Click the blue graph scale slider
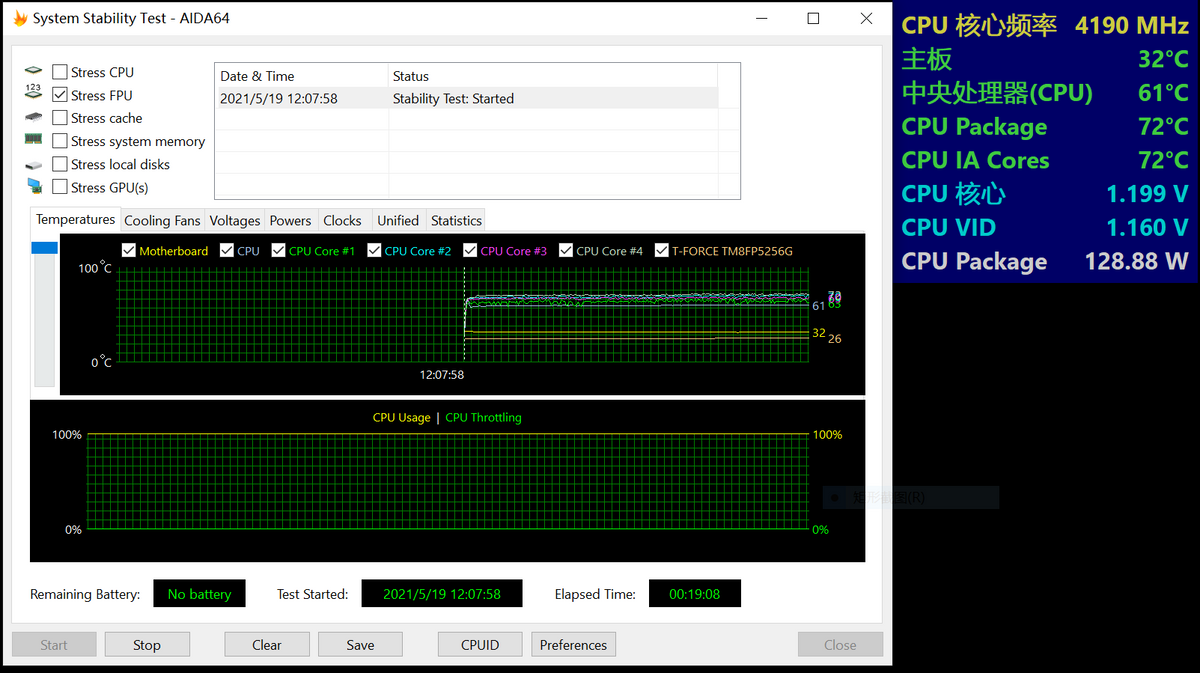Viewport: 1200px width, 673px height. (x=44, y=248)
